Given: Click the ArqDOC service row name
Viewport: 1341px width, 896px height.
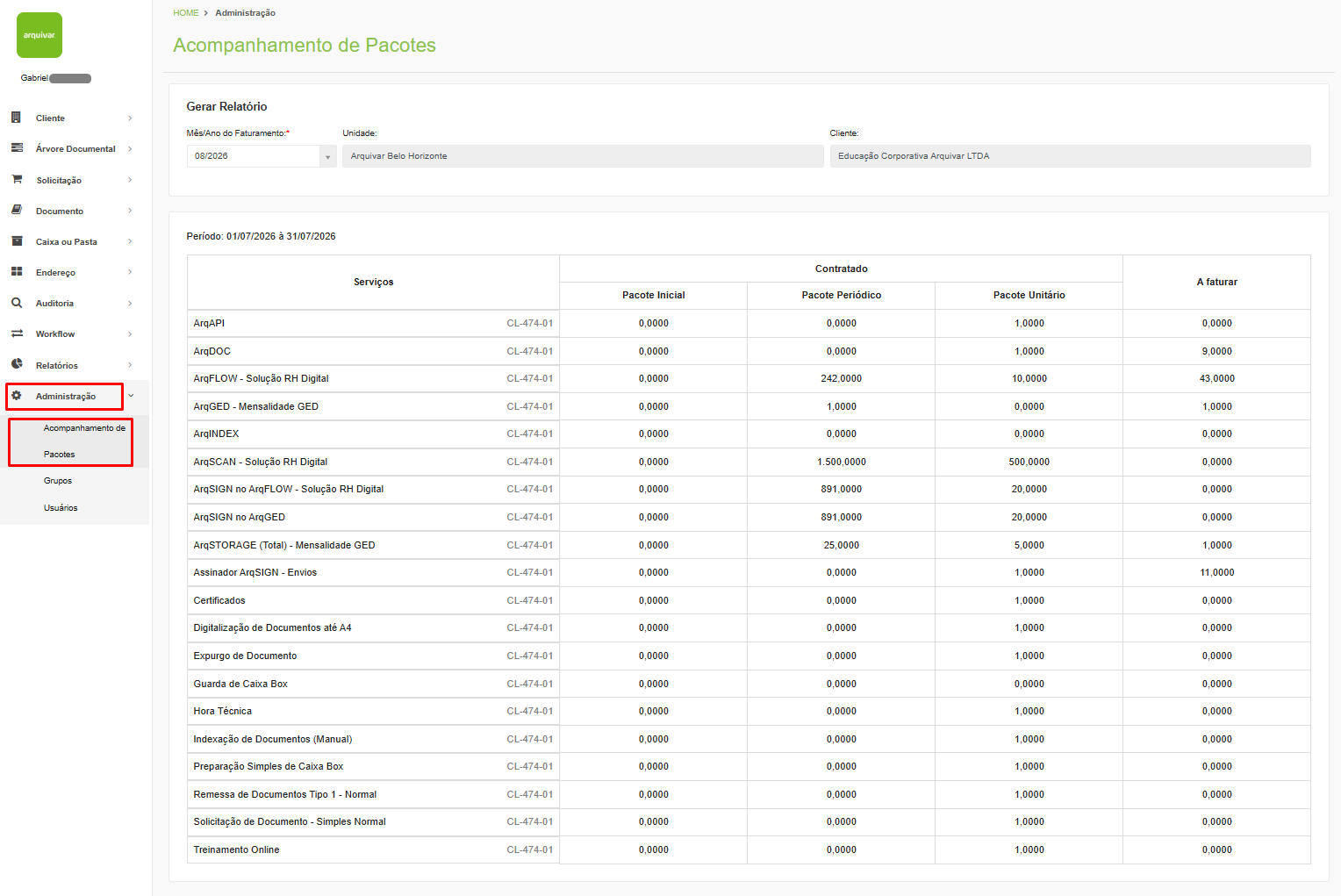Looking at the screenshot, I should tap(212, 351).
